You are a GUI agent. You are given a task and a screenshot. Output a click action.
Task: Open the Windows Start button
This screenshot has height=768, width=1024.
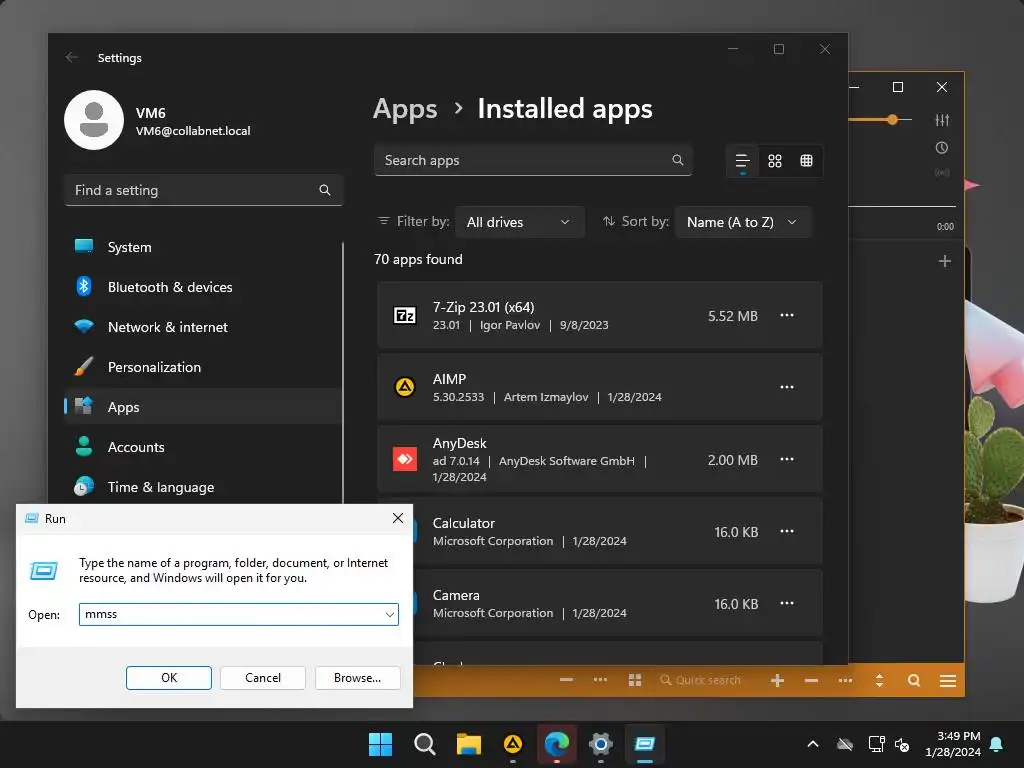point(380,744)
